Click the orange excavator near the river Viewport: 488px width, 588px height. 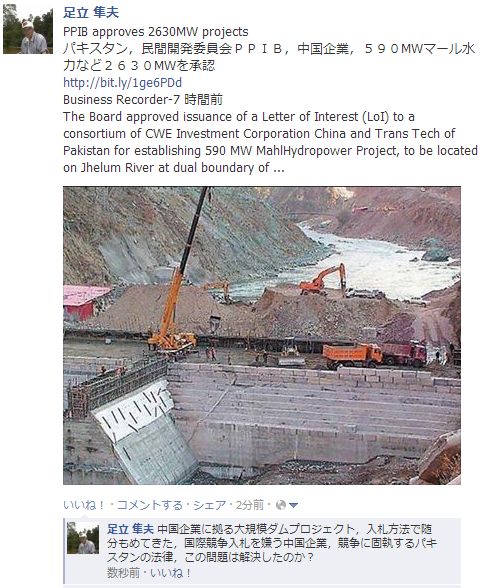(x=323, y=279)
